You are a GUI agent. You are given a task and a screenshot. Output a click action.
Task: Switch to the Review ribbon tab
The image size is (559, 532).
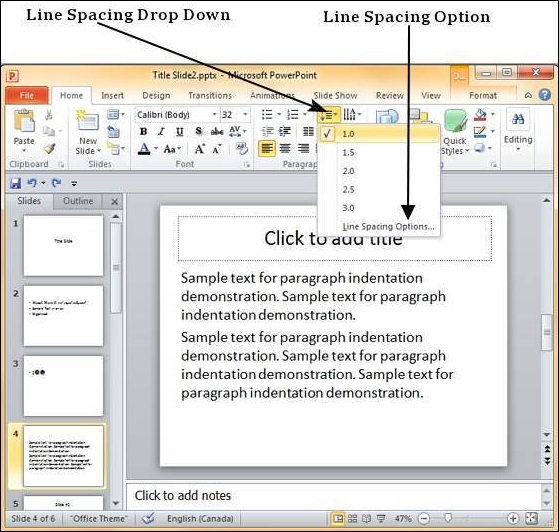tap(390, 96)
